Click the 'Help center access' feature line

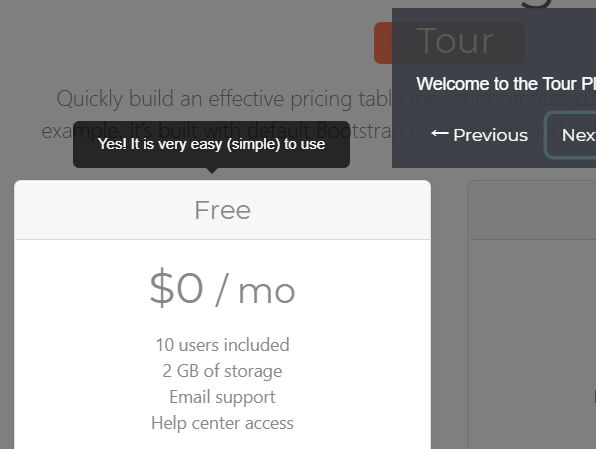point(222,423)
